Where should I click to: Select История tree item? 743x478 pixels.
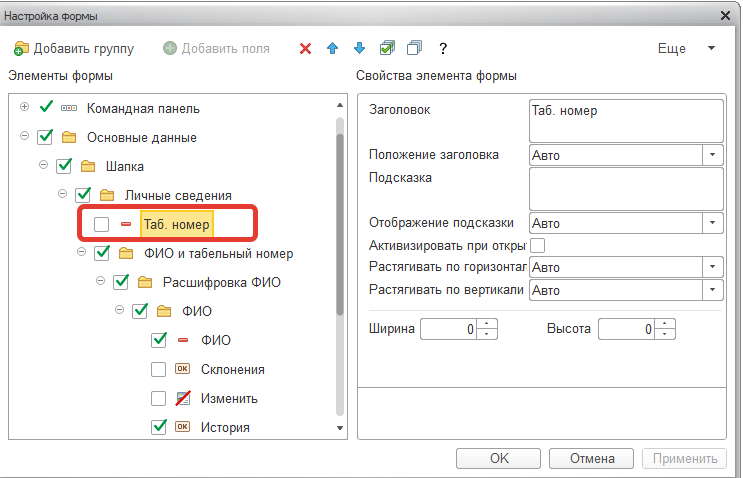tap(225, 427)
